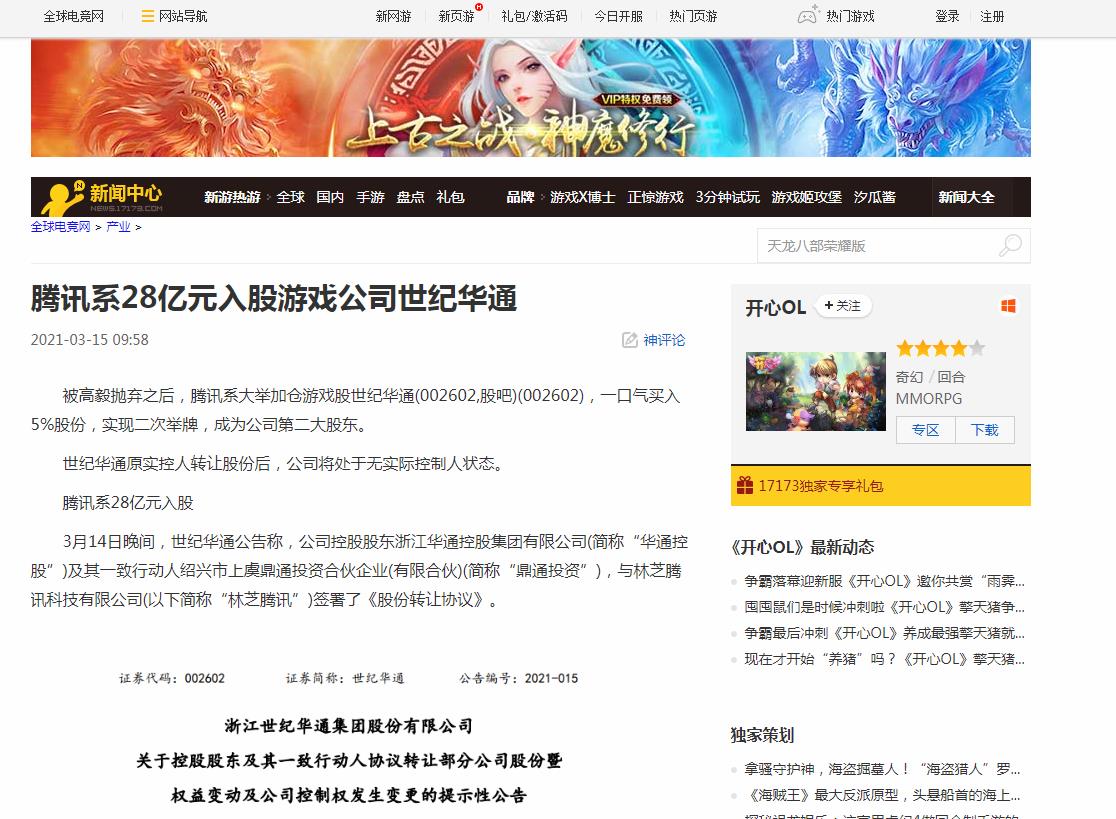Click the 独家策划 heading
Image resolution: width=1116 pixels, height=819 pixels.
(762, 735)
